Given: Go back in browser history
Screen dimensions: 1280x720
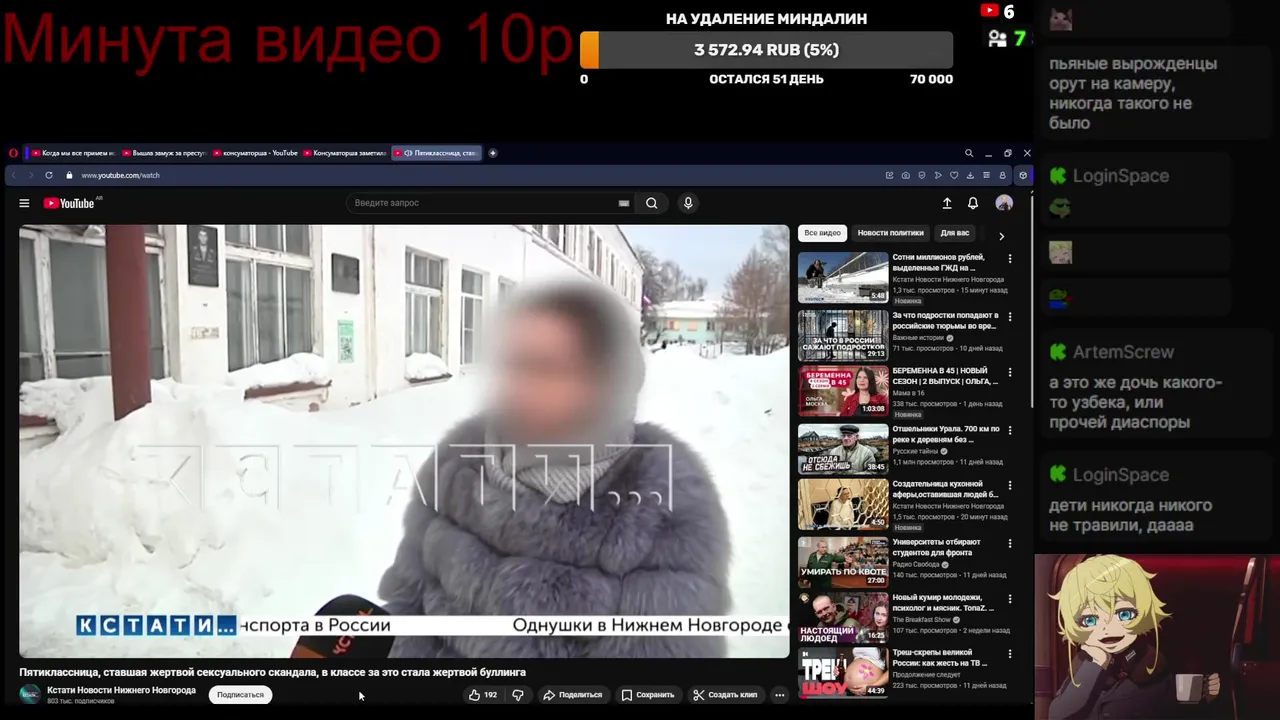Looking at the screenshot, I should (x=14, y=175).
